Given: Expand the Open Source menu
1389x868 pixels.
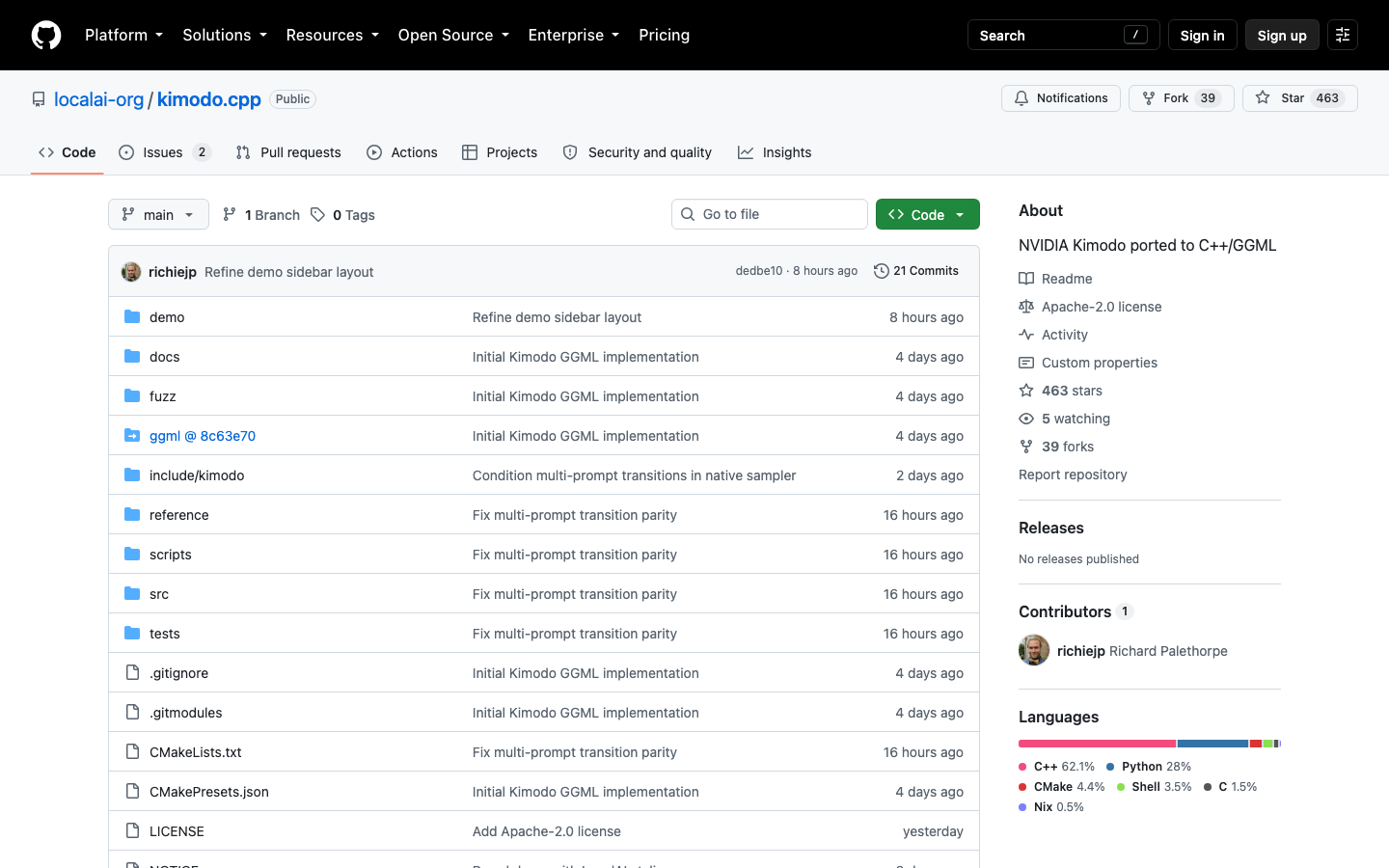Looking at the screenshot, I should click(x=453, y=35).
